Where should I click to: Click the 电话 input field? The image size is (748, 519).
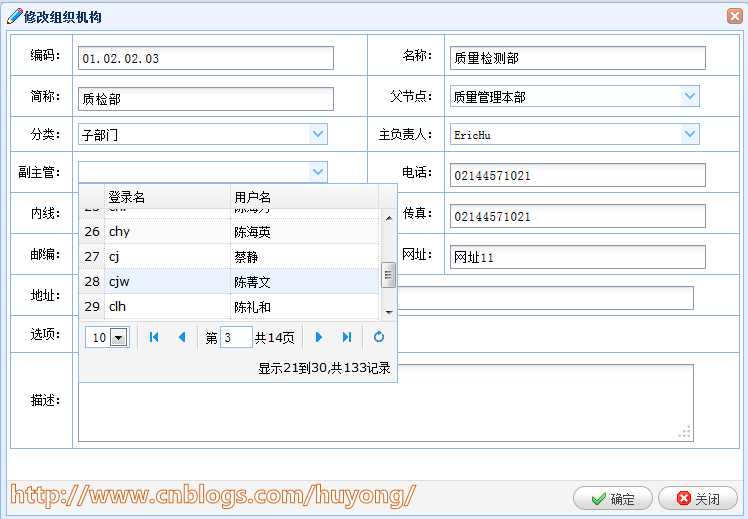click(x=577, y=175)
